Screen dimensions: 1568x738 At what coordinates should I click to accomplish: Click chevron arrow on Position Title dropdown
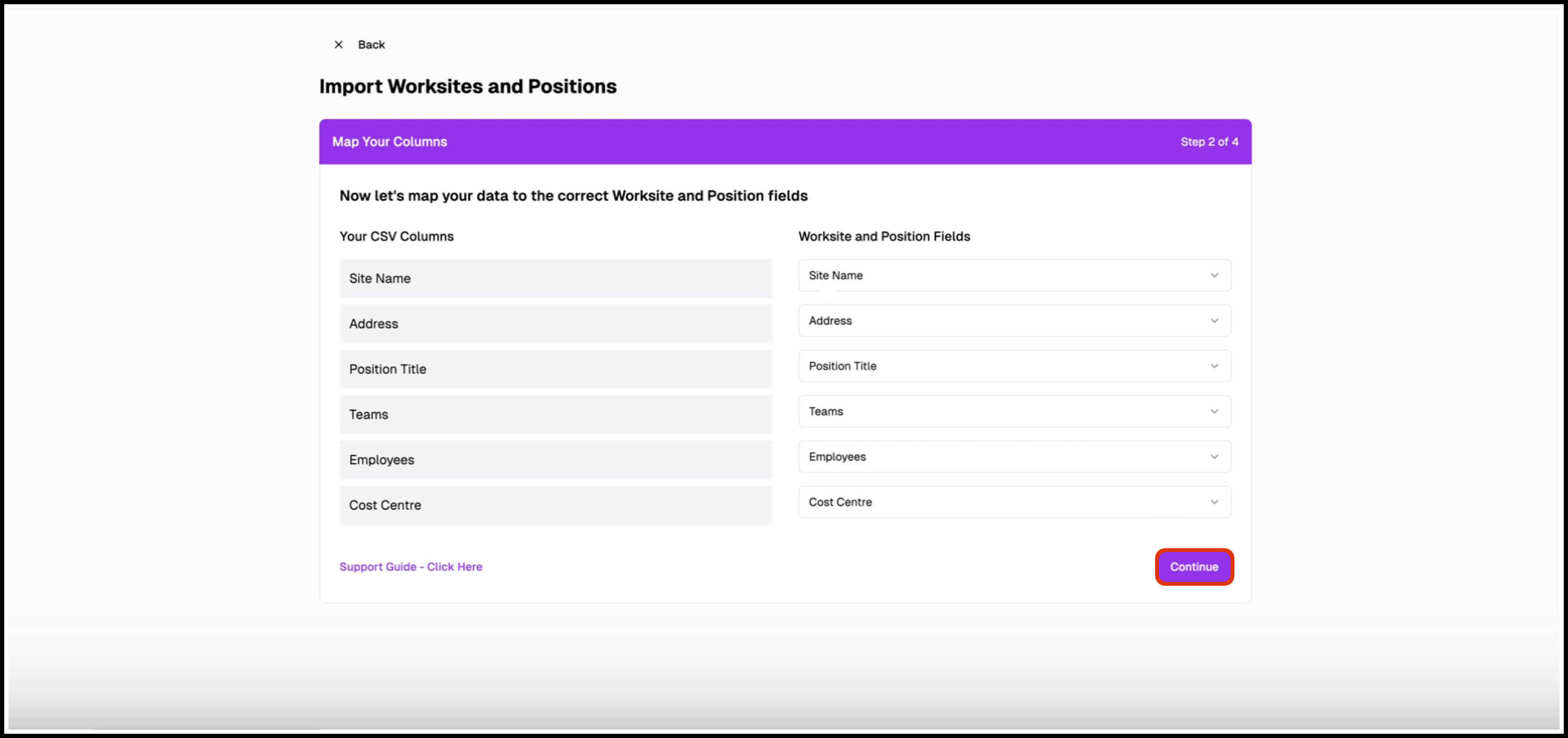(1214, 366)
